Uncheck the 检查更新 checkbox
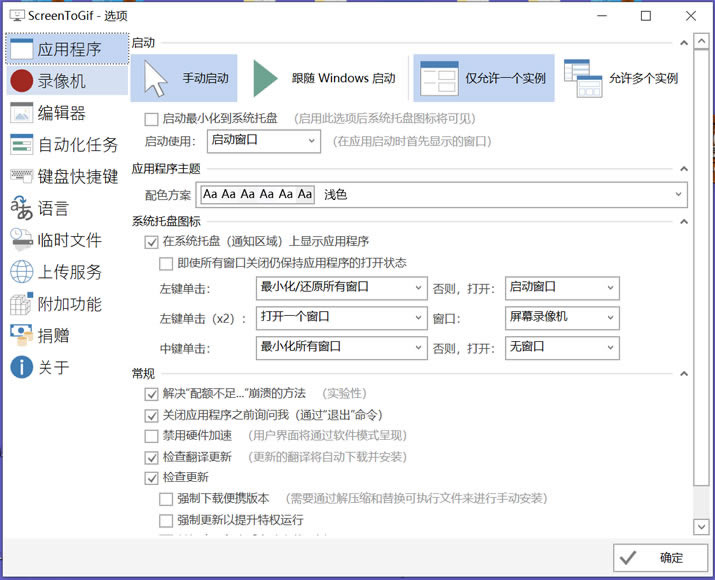The height and width of the screenshot is (580, 715). [151, 478]
